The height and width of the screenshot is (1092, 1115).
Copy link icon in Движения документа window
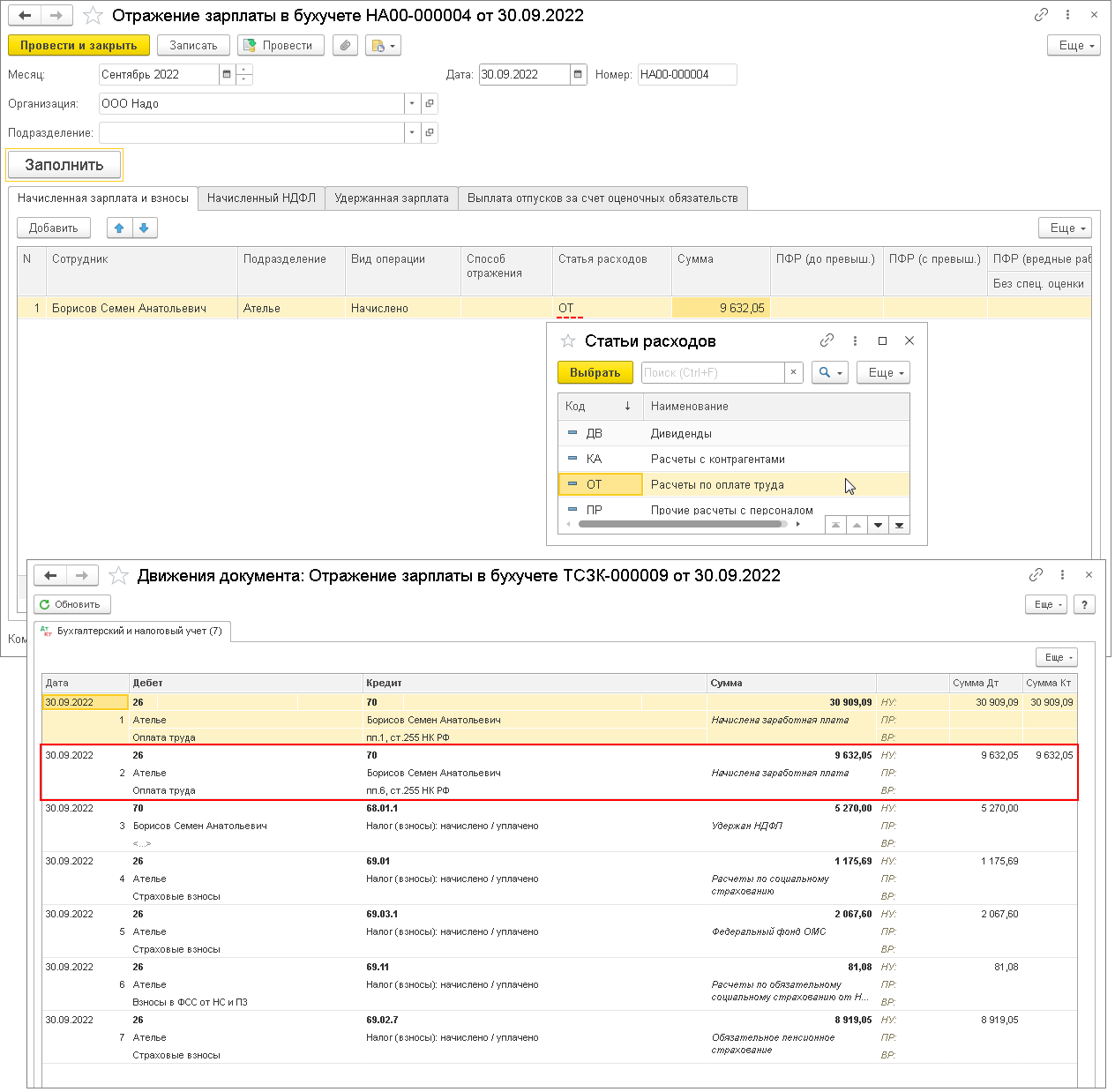pos(1036,575)
